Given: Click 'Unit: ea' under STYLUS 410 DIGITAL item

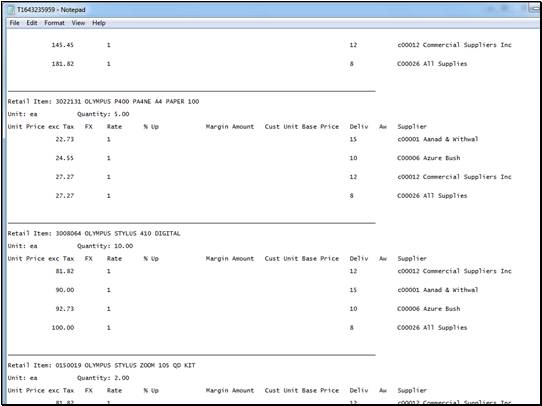Looking at the screenshot, I should click(x=22, y=246).
